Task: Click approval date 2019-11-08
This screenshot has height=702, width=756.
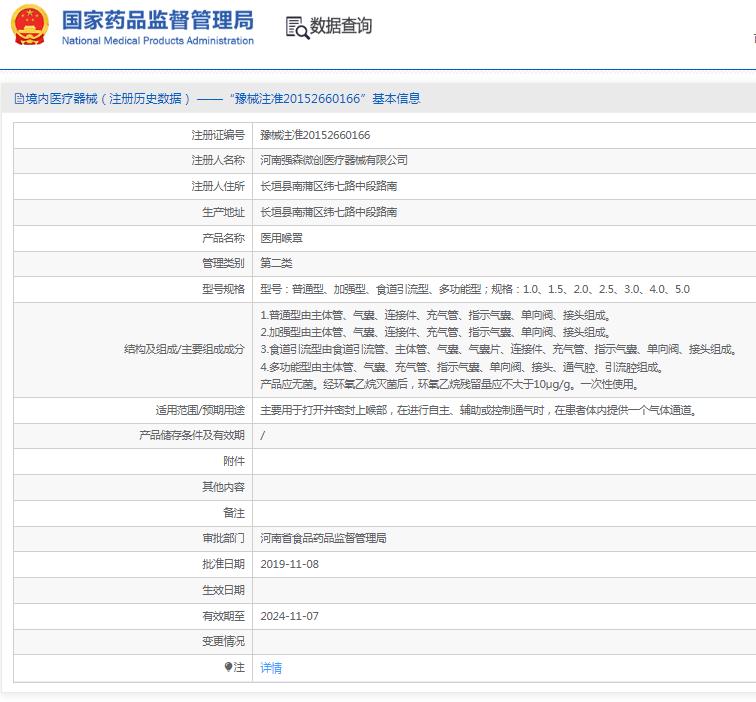Action: 289,564
